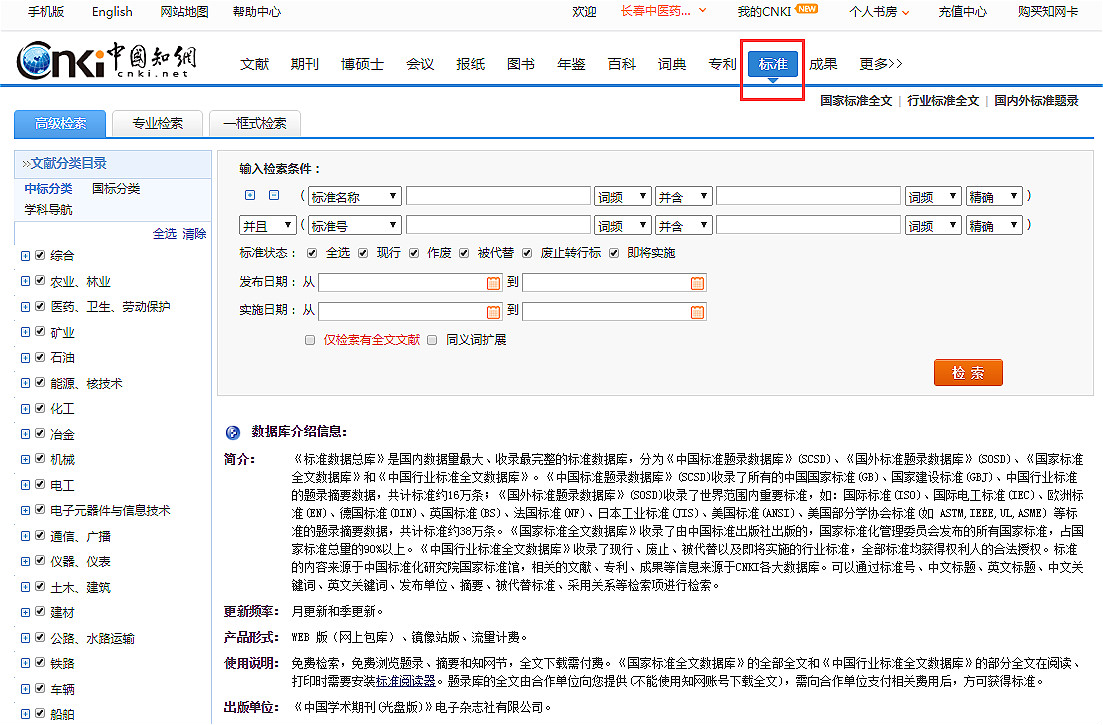Uncheck the 铁路 category checkbox
The width and height of the screenshot is (1103, 725).
click(40, 662)
